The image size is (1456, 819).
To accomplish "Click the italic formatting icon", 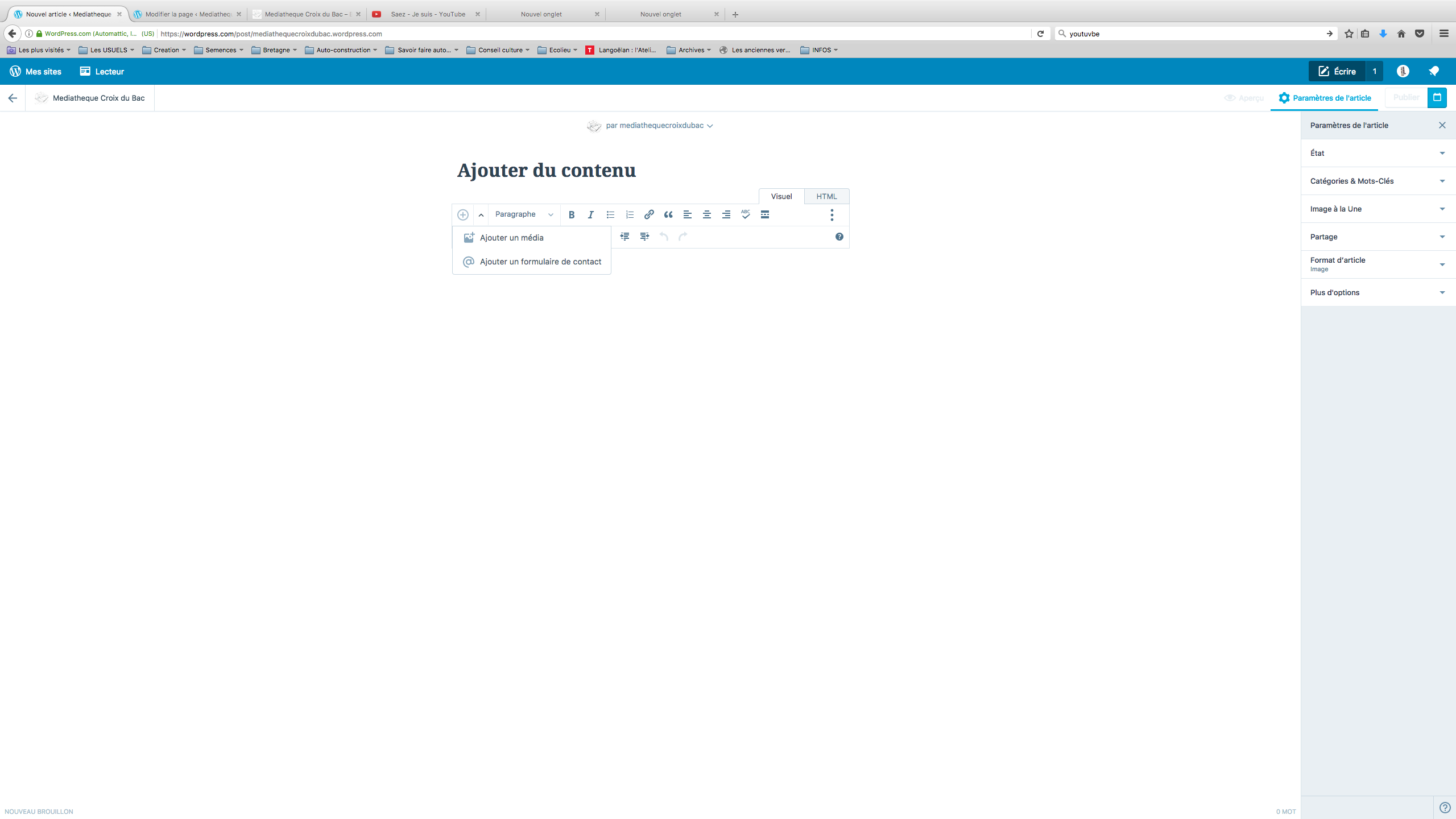I will click(x=591, y=214).
